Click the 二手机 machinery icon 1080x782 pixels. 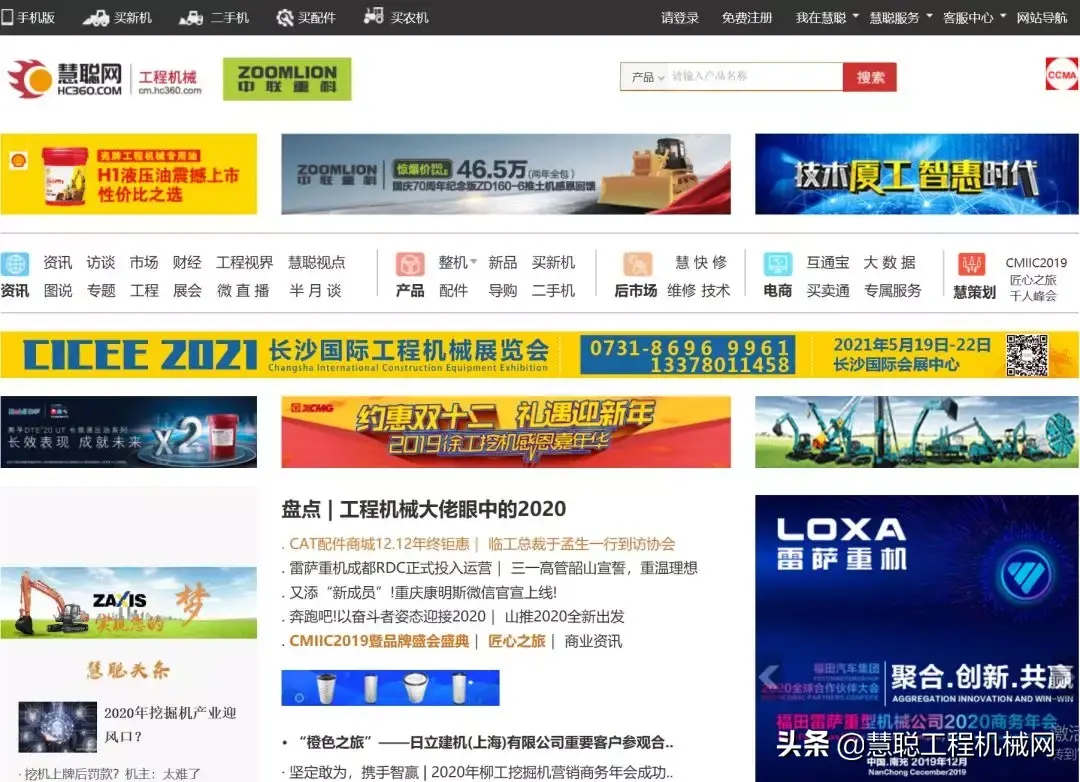click(191, 18)
